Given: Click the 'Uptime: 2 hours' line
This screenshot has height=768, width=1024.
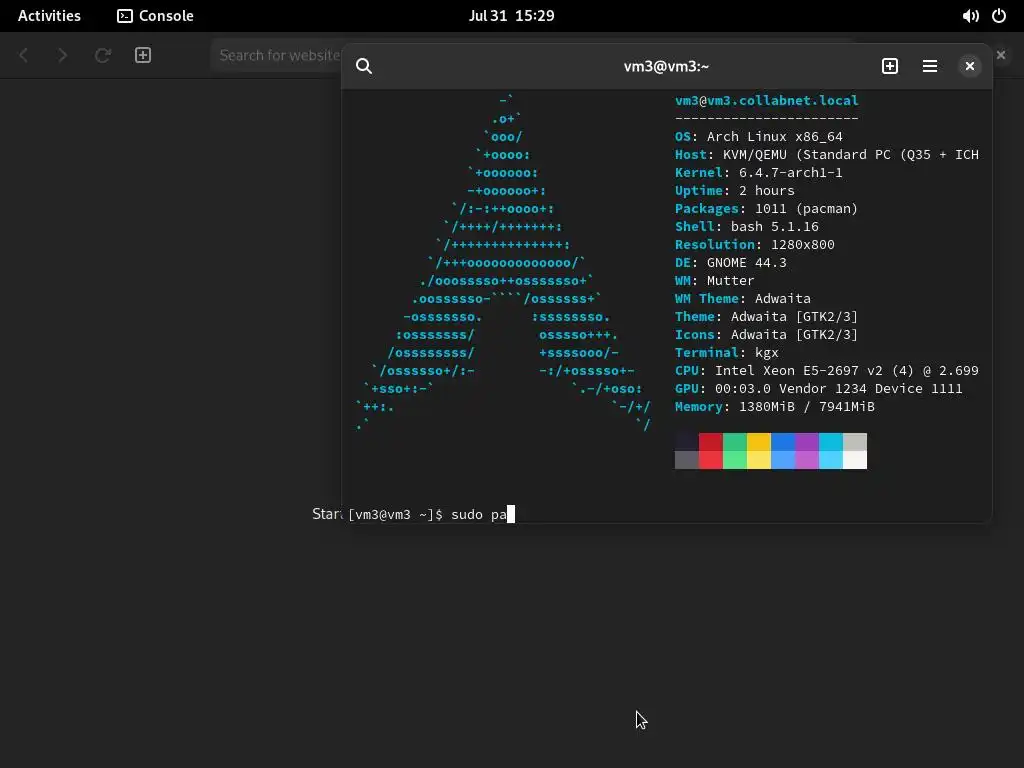Looking at the screenshot, I should (735, 191).
